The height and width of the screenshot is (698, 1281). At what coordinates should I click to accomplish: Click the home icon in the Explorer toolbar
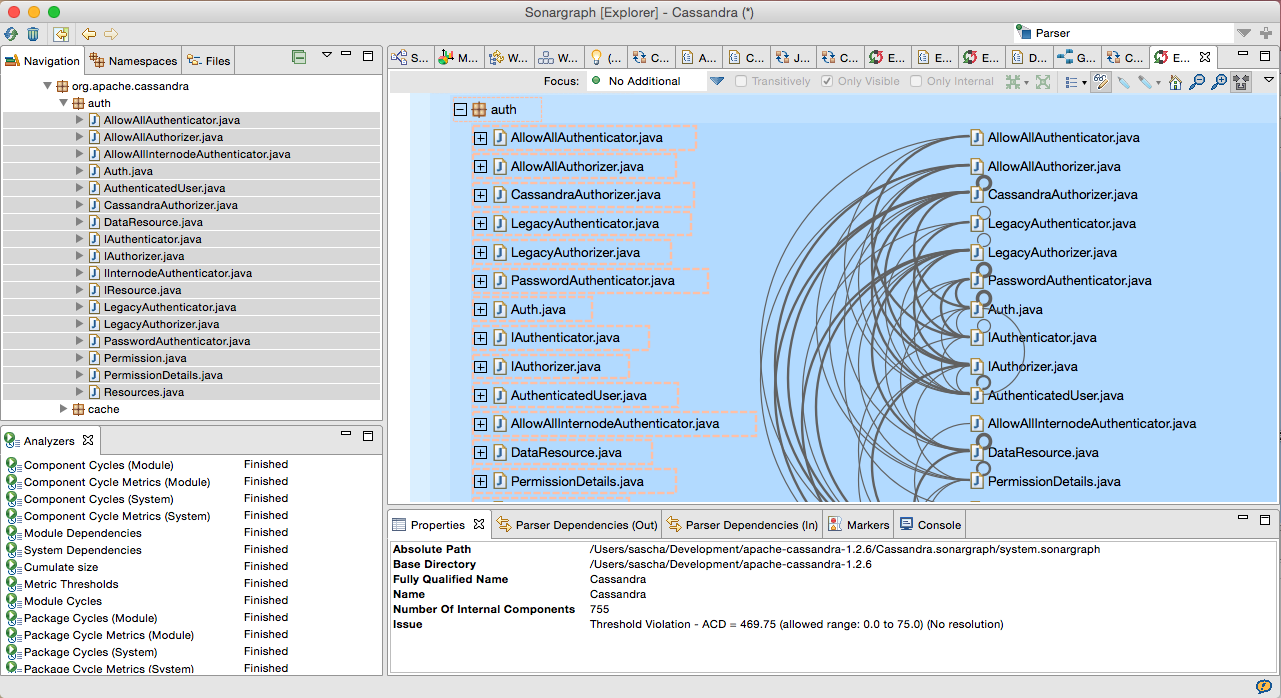click(1176, 82)
